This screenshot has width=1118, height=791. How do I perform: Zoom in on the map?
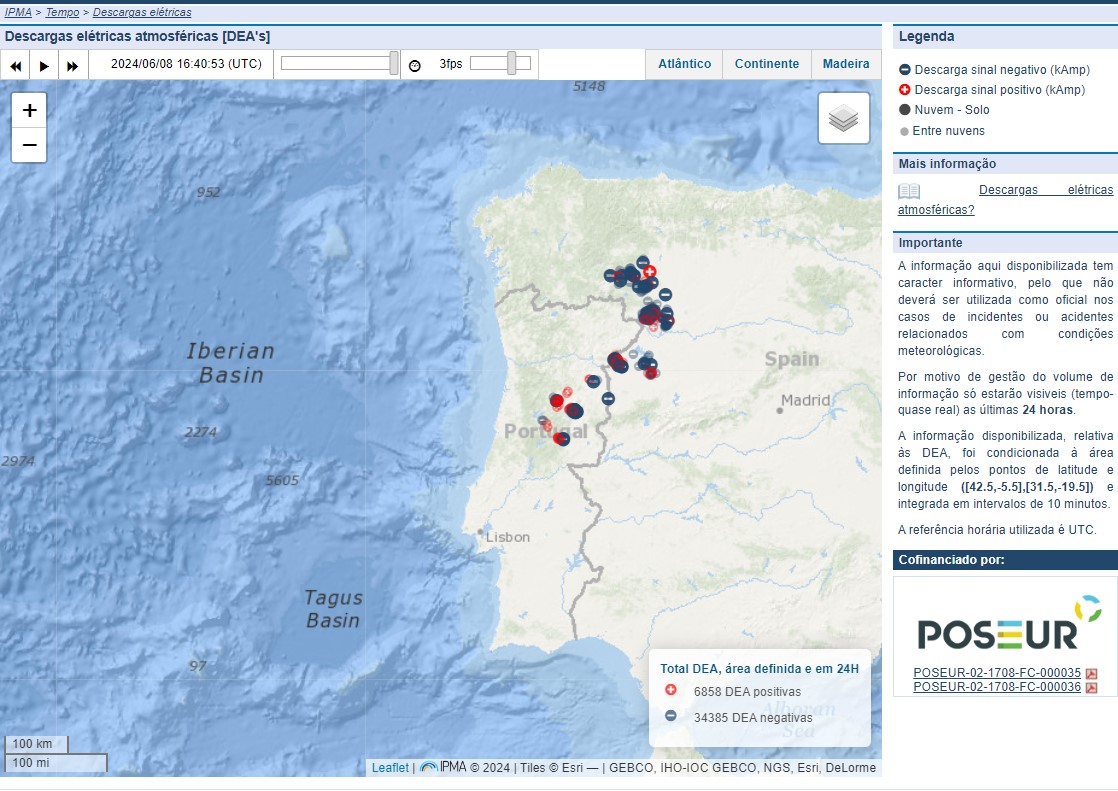(x=29, y=111)
